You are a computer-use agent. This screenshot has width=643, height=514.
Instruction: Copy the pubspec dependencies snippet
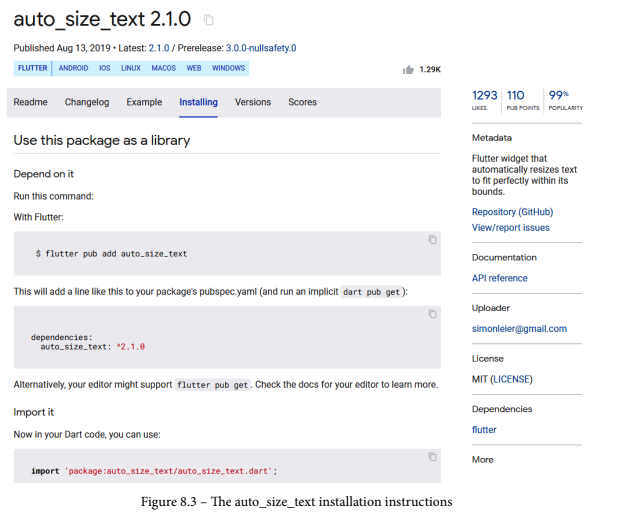[432, 314]
